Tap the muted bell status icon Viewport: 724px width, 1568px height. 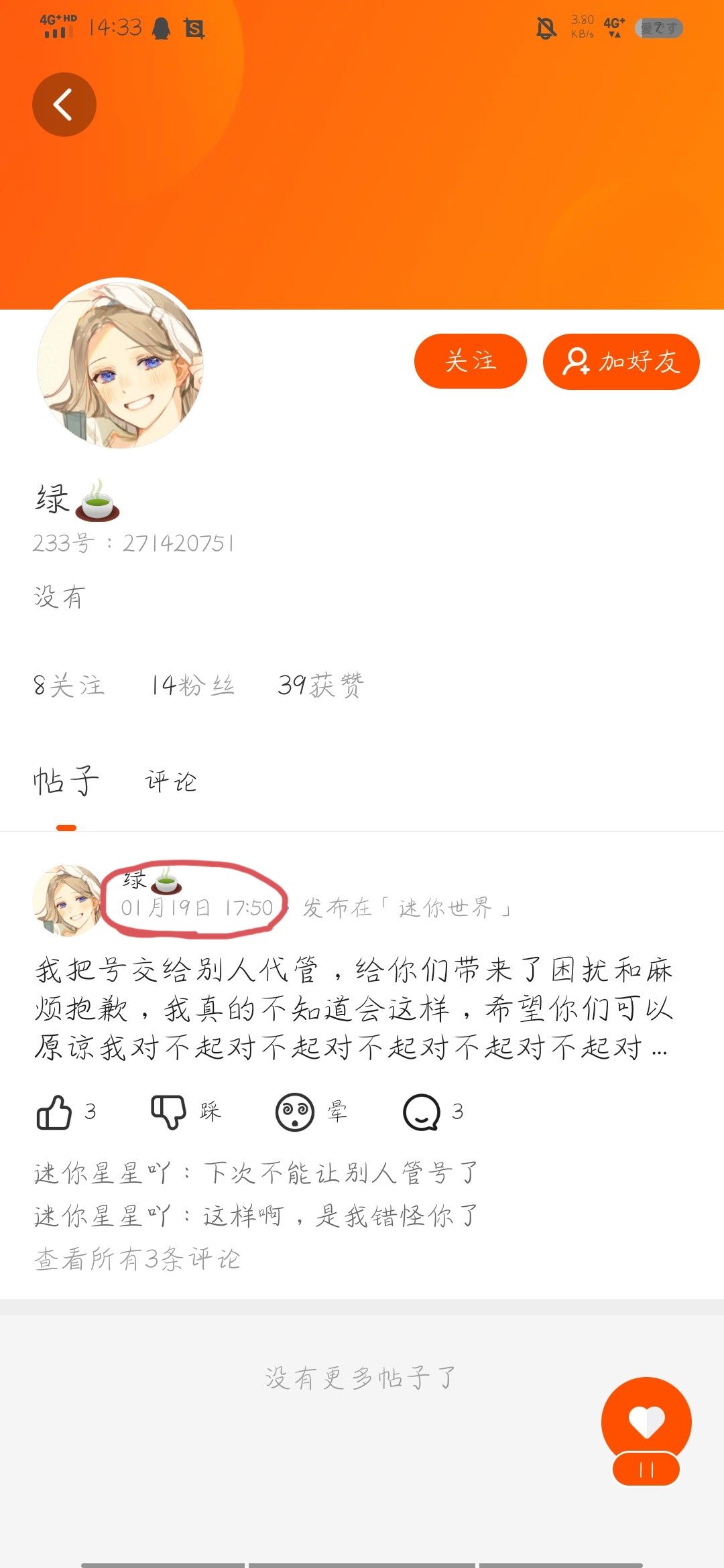pos(546,27)
